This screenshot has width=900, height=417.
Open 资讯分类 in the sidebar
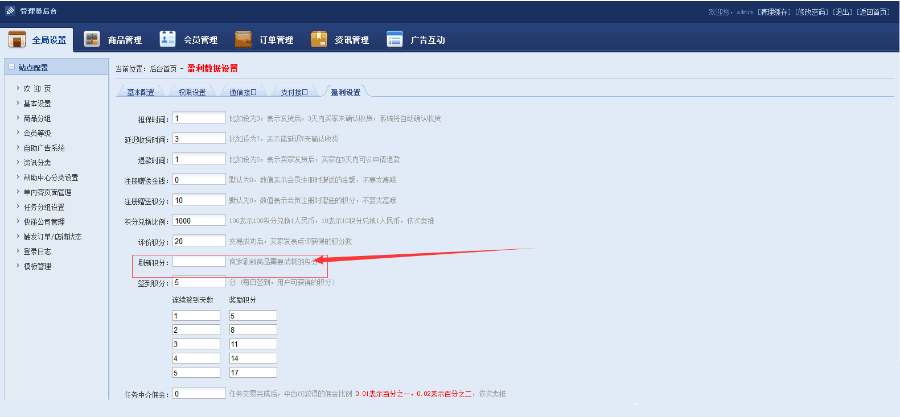coord(37,163)
